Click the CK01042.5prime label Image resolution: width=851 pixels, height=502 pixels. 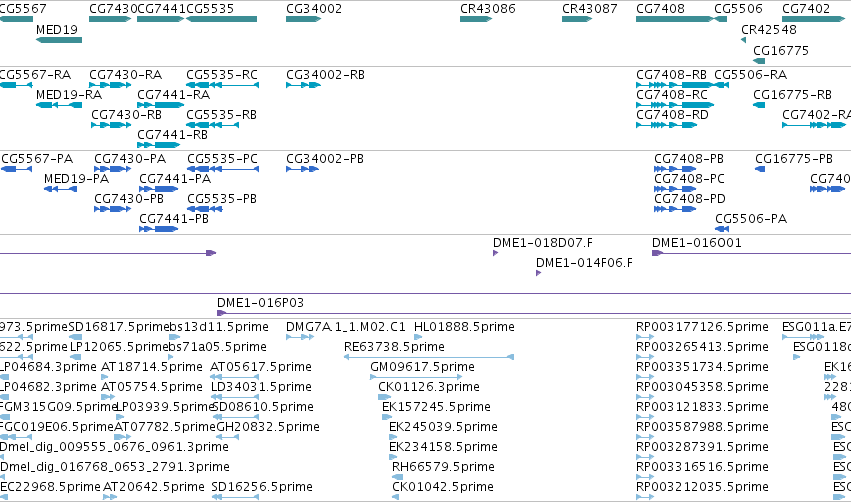pyautogui.click(x=443, y=486)
